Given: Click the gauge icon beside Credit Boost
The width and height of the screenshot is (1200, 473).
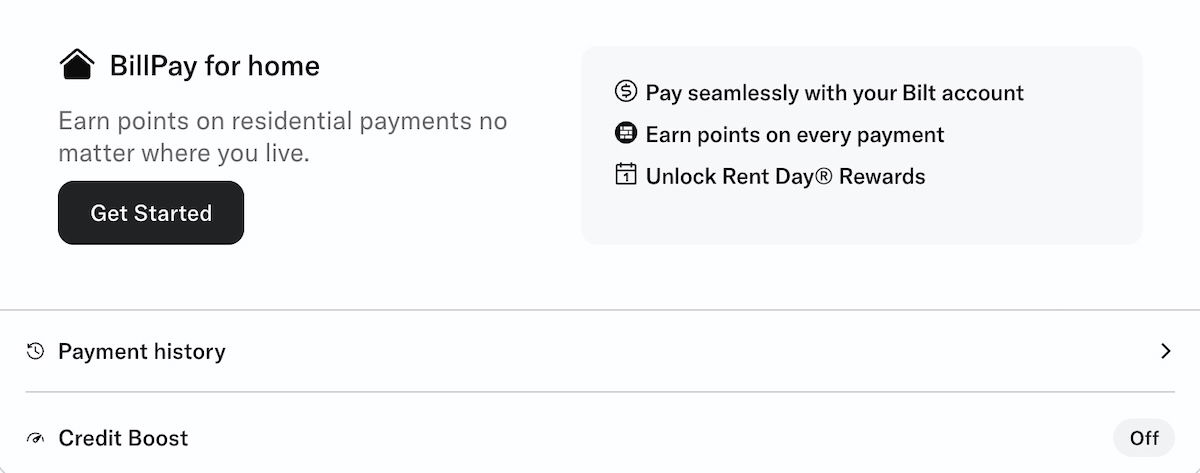Looking at the screenshot, I should coord(35,438).
